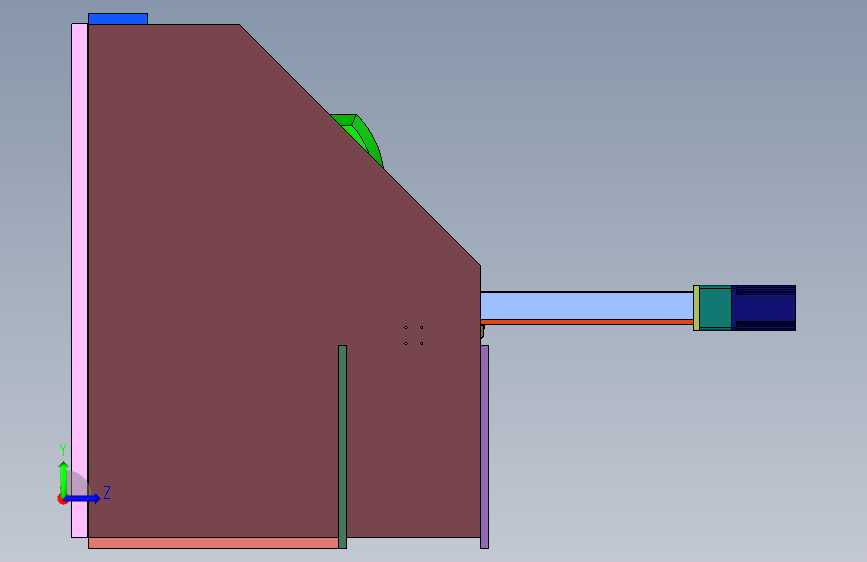Select the bright green curved part
The width and height of the screenshot is (867, 562).
364,134
